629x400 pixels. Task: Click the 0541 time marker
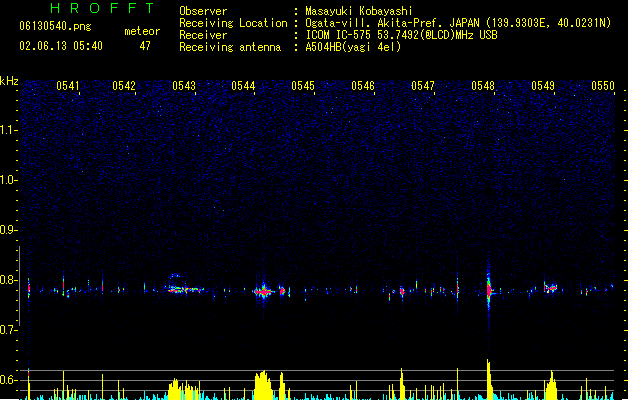tap(67, 85)
